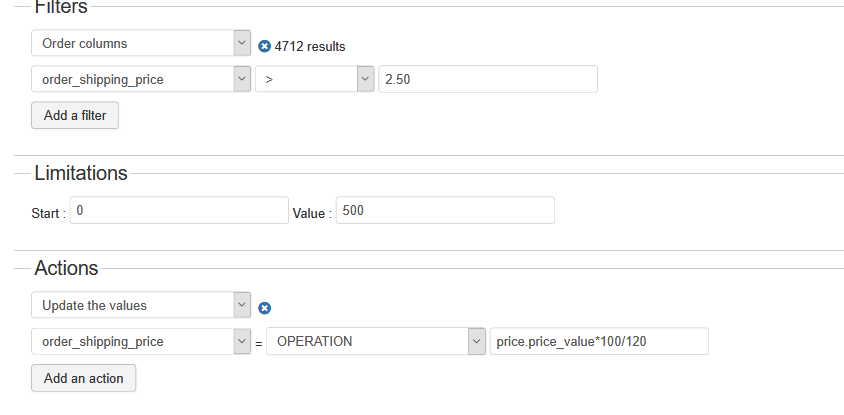Image resolution: width=844 pixels, height=415 pixels.
Task: Click the 4712 results text
Action: (x=310, y=46)
